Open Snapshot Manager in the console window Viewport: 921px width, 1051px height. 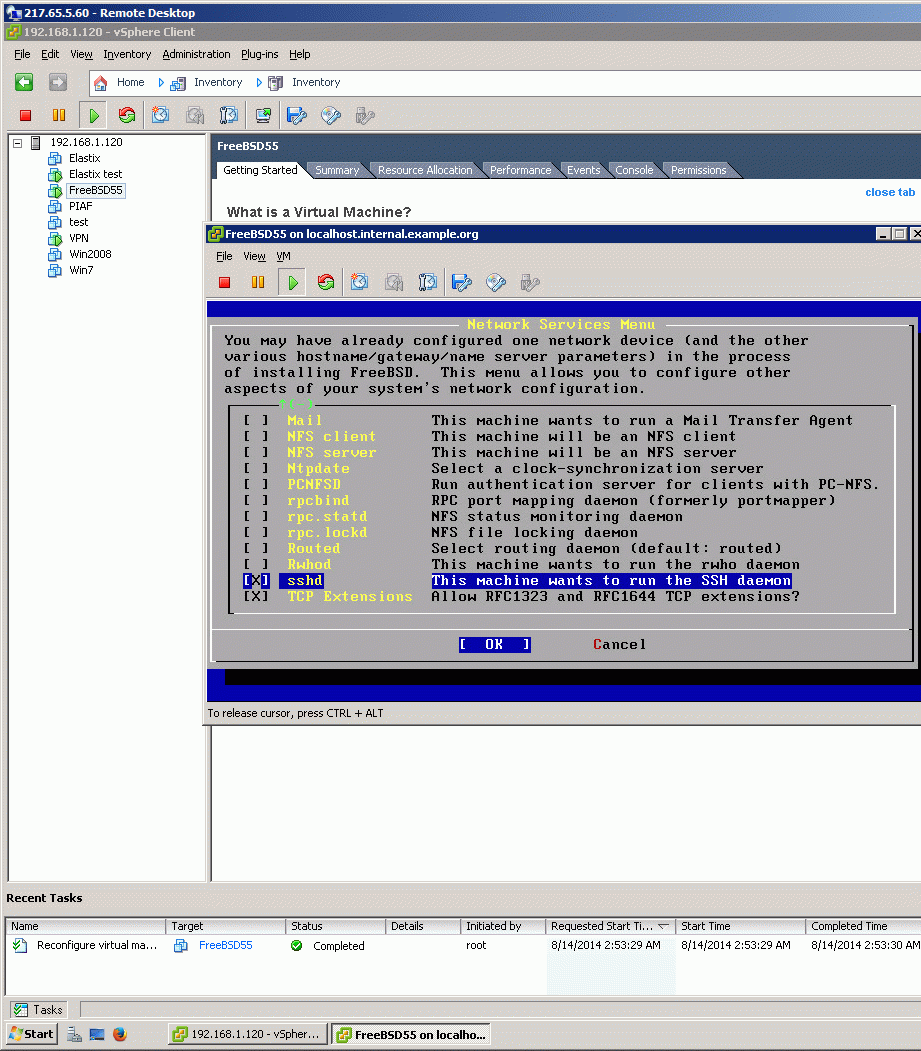(x=428, y=283)
